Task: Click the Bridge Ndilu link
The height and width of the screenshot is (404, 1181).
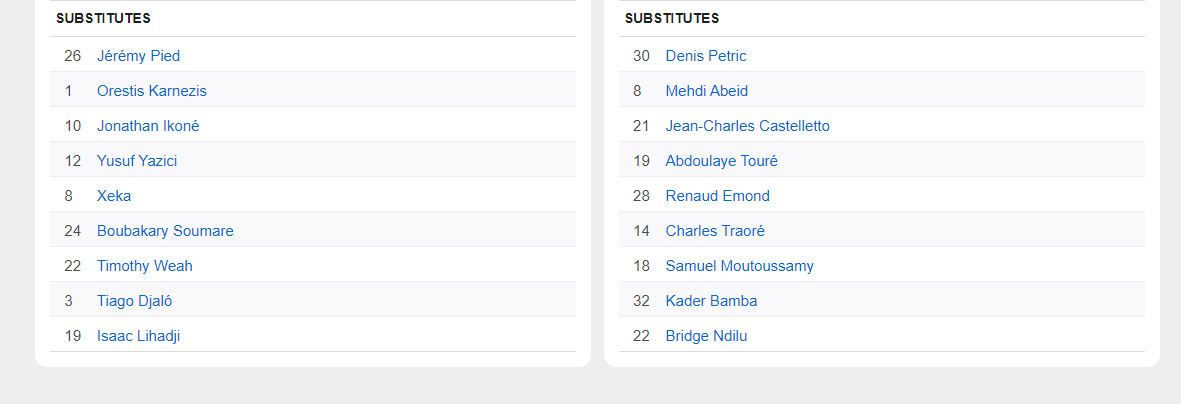Action: [x=706, y=336]
